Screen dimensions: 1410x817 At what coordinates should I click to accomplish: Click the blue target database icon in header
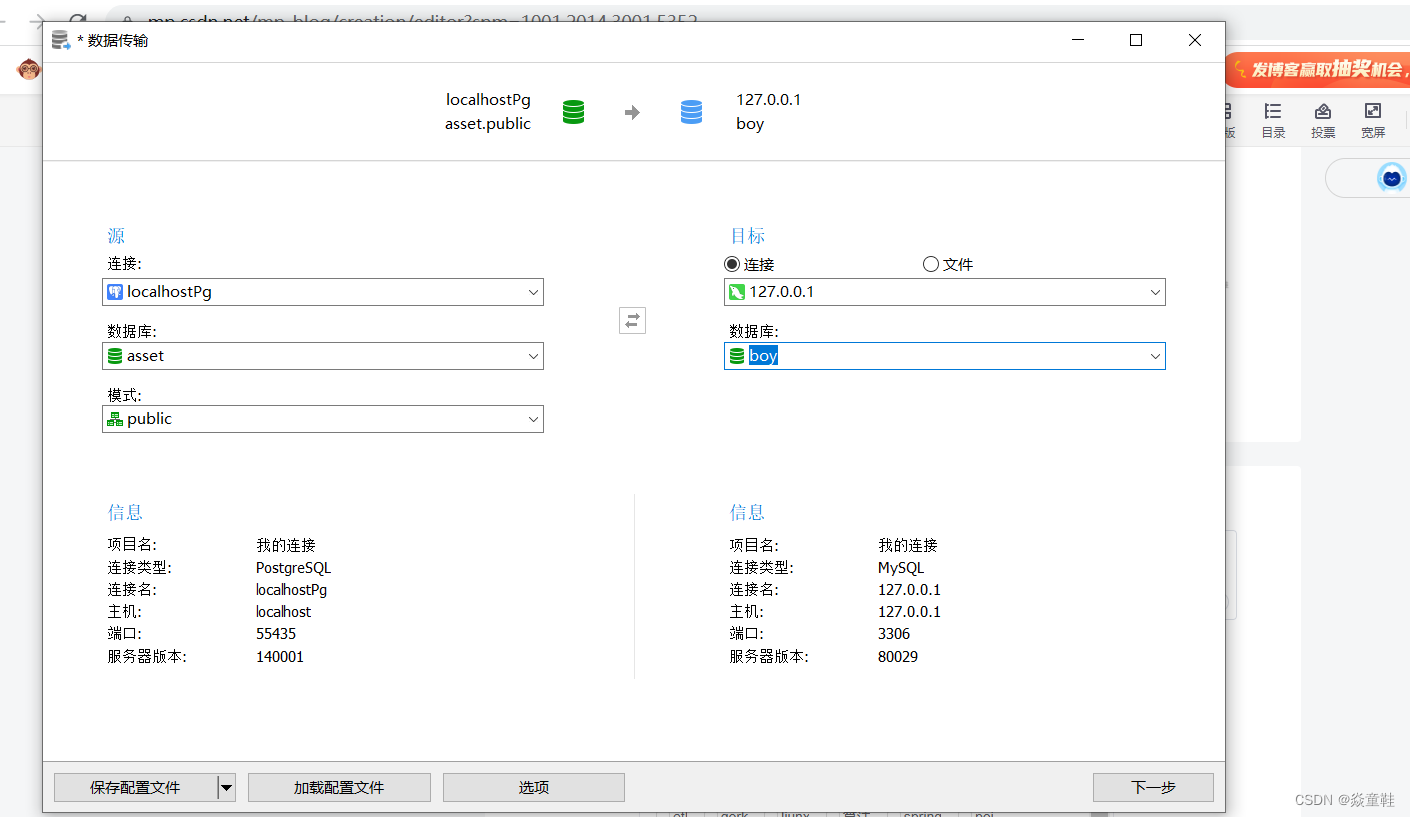(691, 112)
